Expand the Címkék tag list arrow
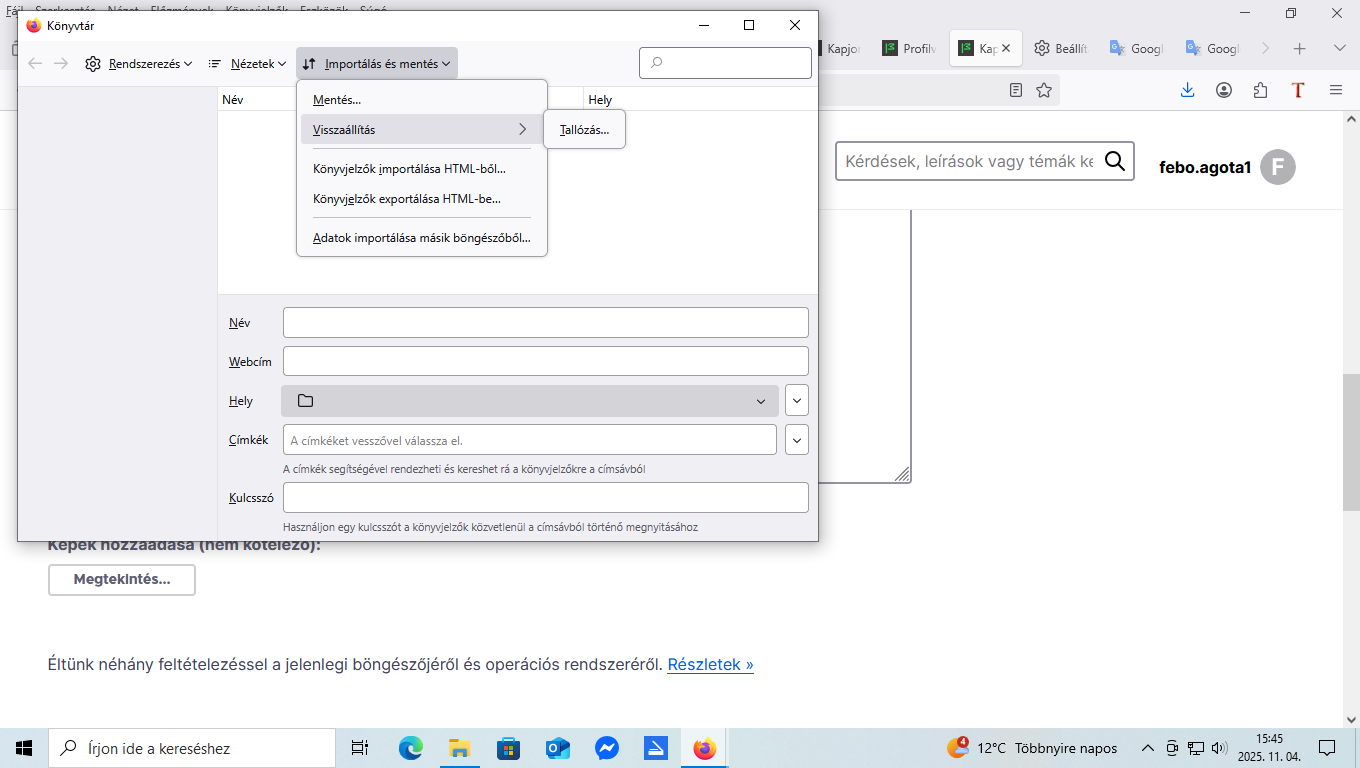This screenshot has width=1360, height=768. pyautogui.click(x=797, y=439)
